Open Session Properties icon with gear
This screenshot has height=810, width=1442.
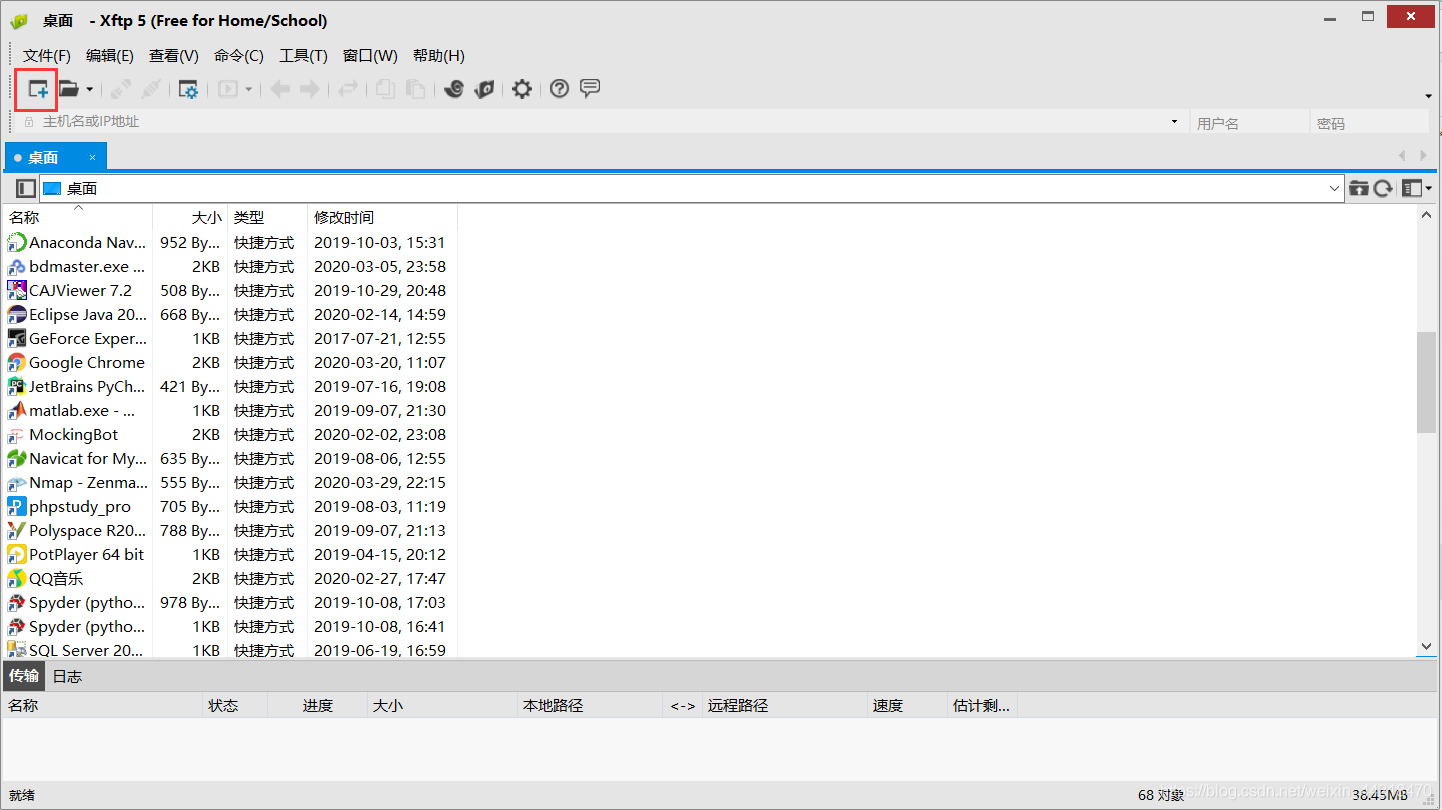point(188,89)
